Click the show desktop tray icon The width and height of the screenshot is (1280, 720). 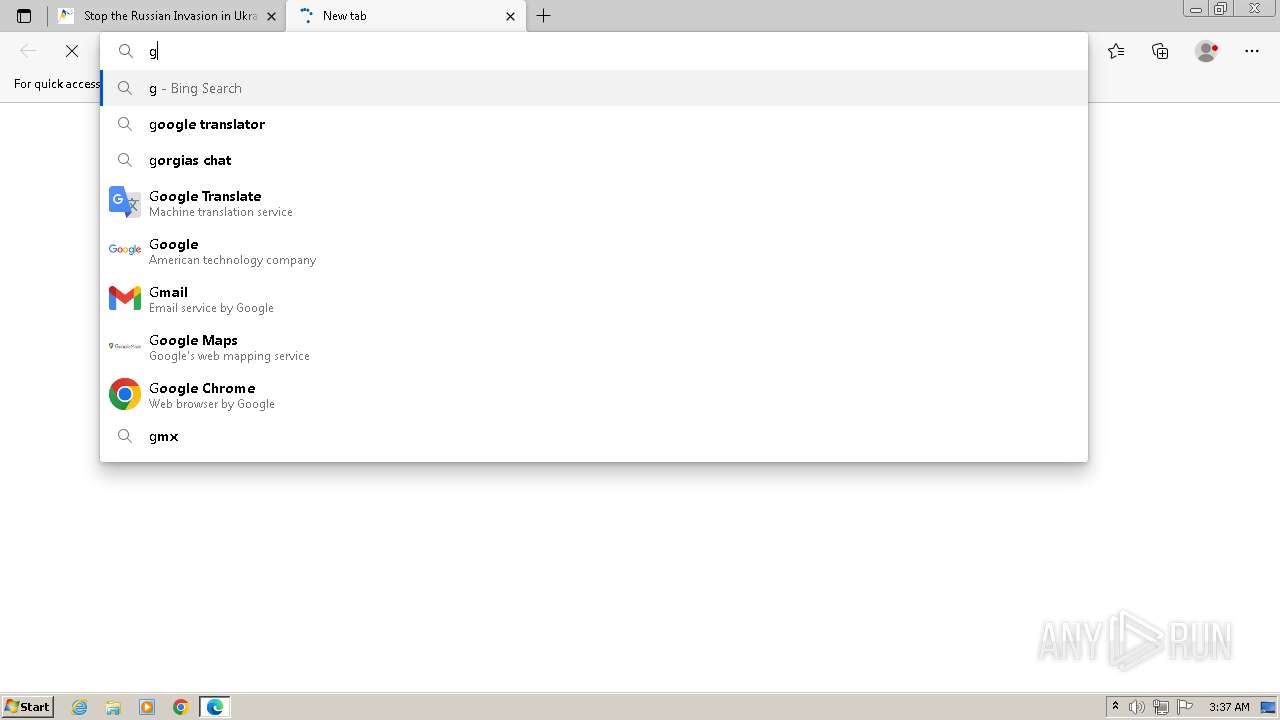1269,707
